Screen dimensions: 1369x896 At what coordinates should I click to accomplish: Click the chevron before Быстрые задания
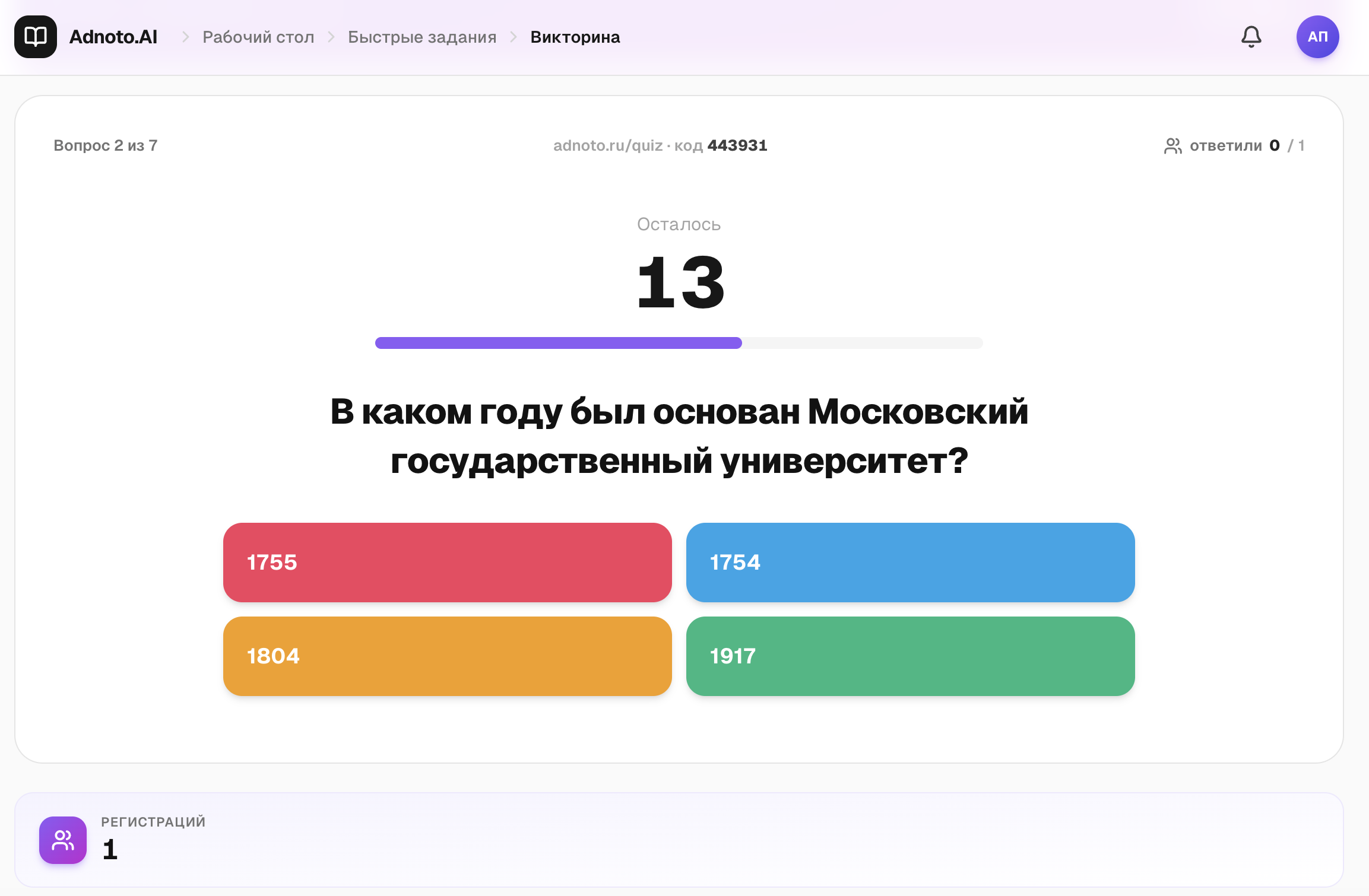[x=331, y=37]
